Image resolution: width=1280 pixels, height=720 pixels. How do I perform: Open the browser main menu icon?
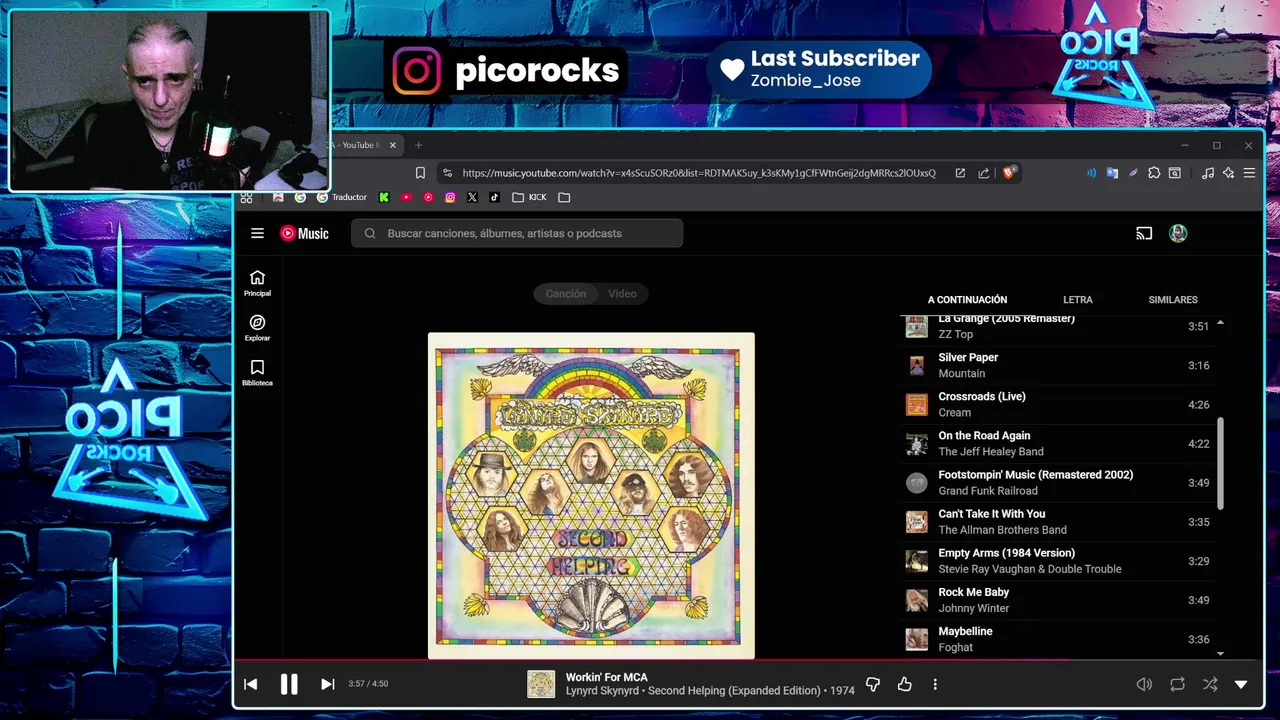(x=1249, y=173)
